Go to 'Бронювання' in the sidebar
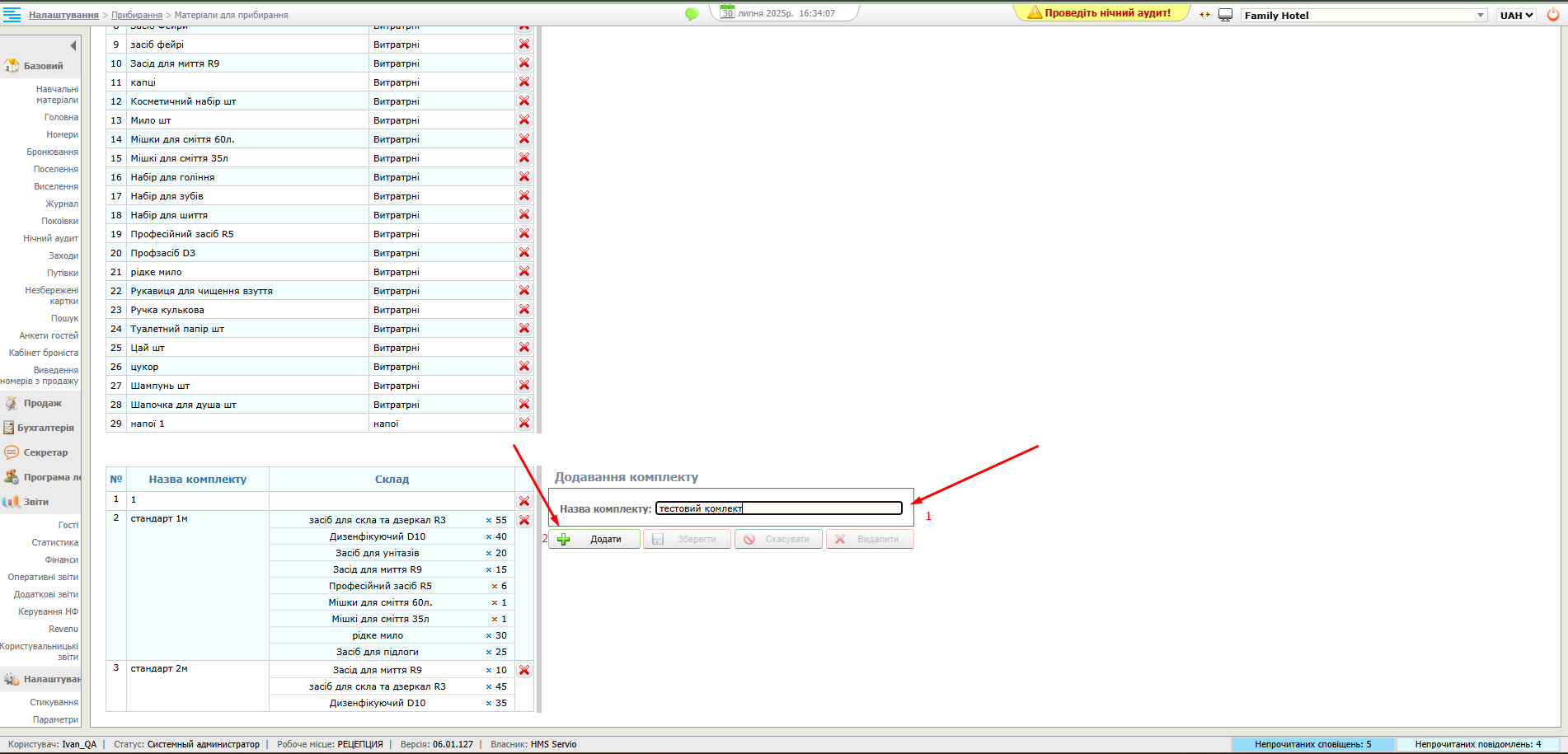Screen dimensions: 1568x754 [52, 152]
